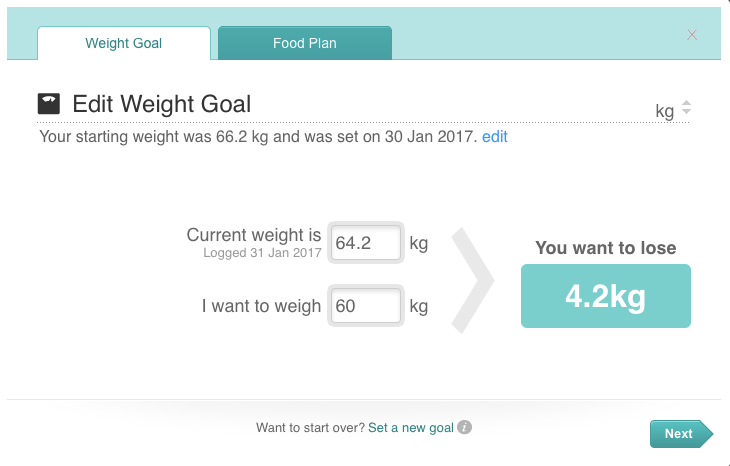Switch to the Food Plan tab
The image size is (730, 466).
click(x=305, y=43)
